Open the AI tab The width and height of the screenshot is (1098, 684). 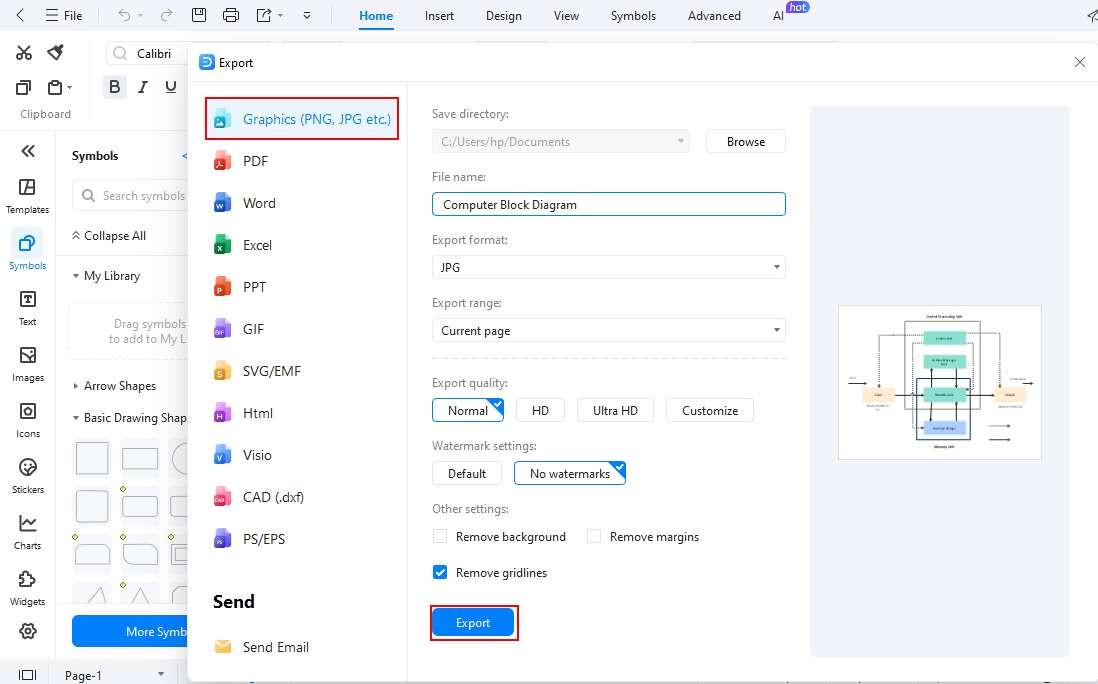(x=778, y=15)
